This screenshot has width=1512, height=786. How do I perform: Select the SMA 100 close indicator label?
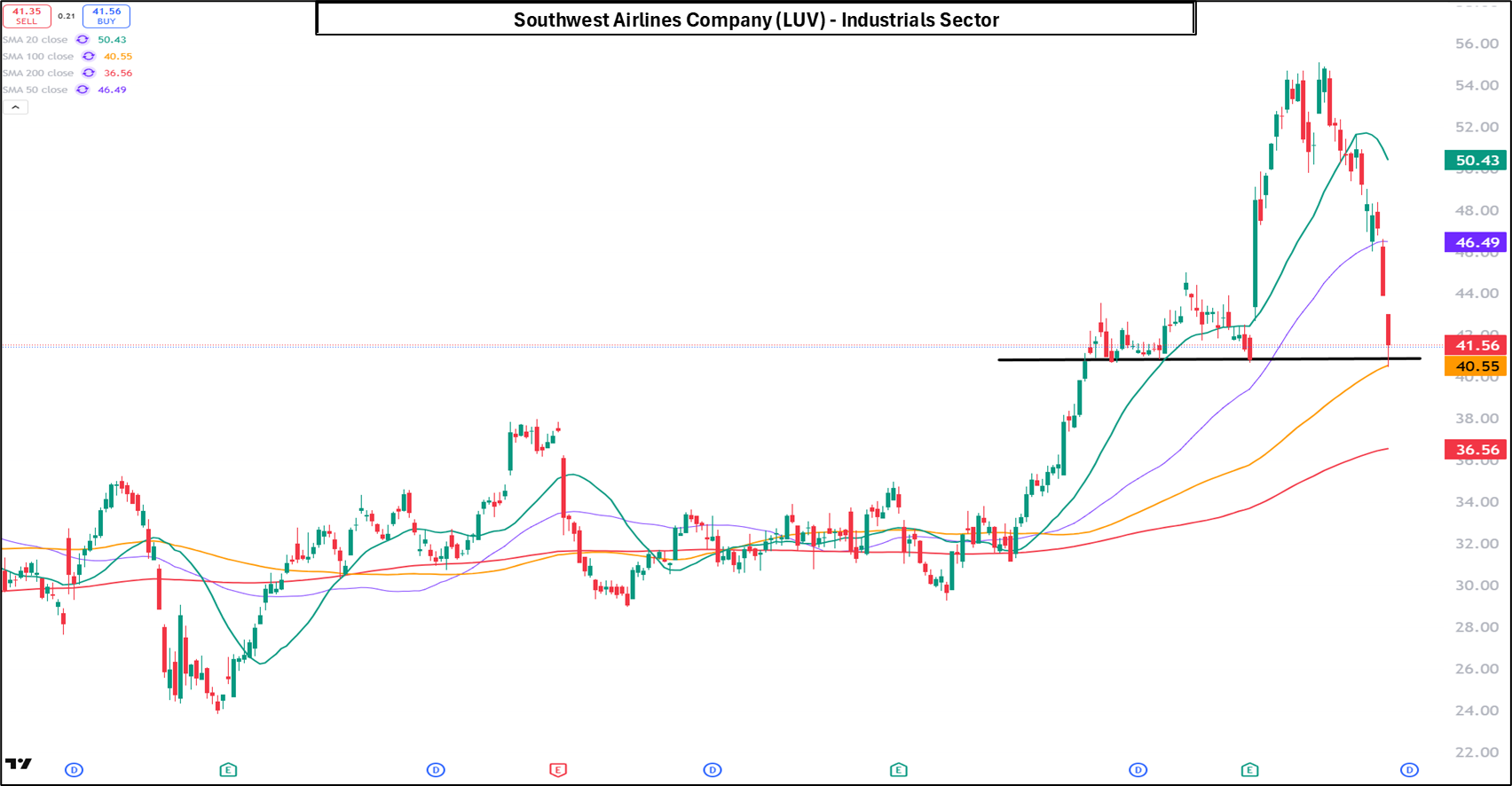(38, 57)
